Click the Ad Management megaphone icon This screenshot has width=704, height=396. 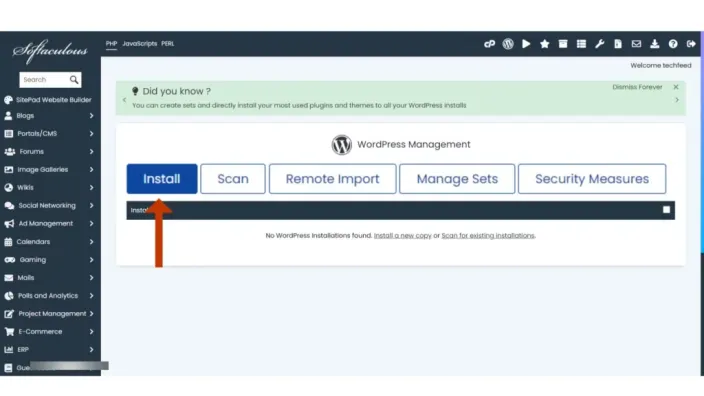pyautogui.click(x=9, y=224)
